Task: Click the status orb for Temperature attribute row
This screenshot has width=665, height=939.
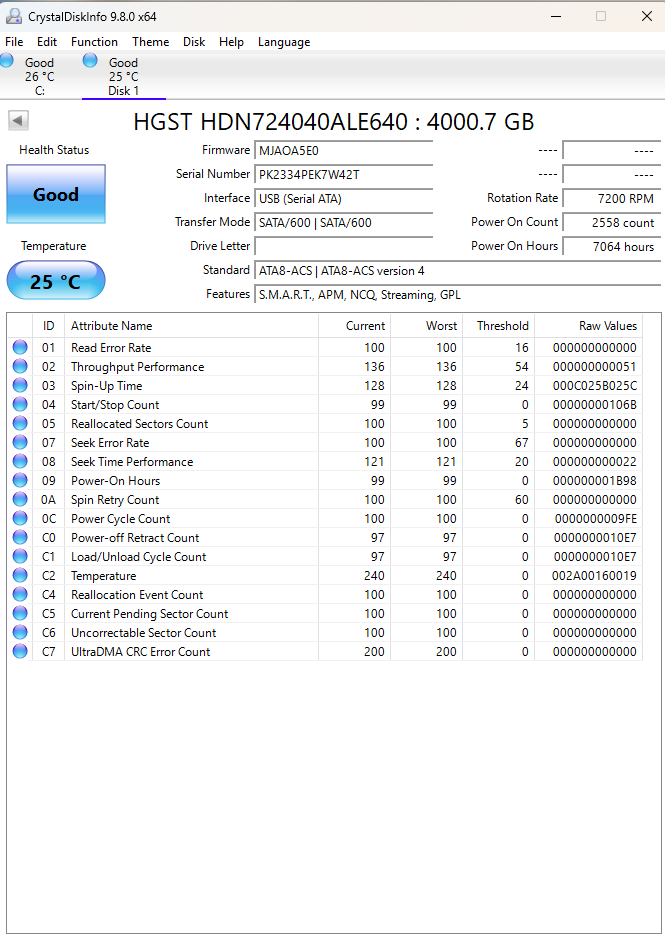Action: pos(20,575)
